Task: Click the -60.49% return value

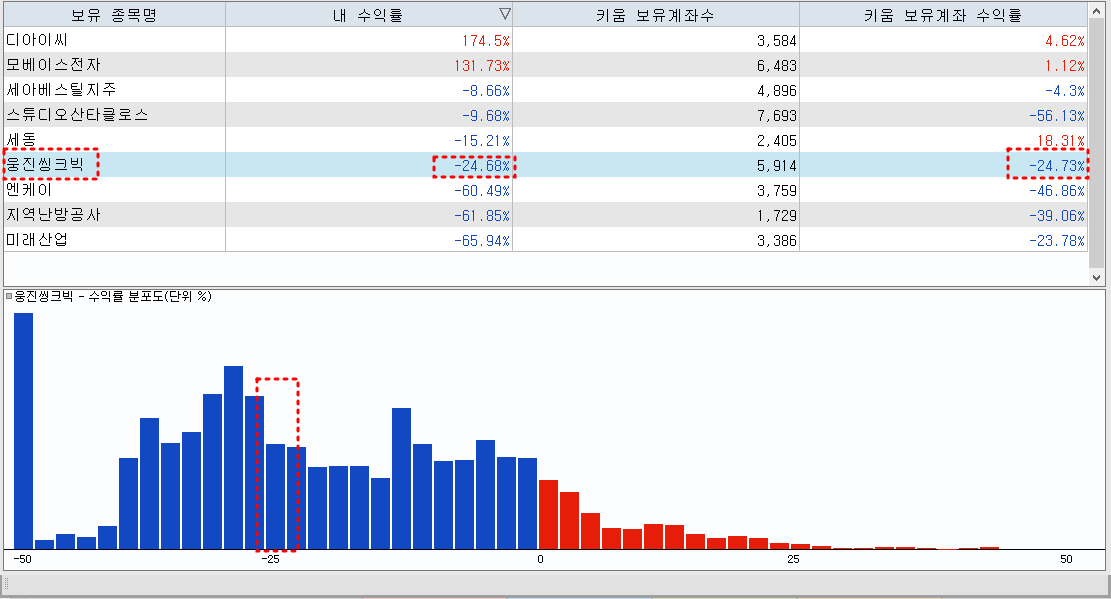Action: click(482, 191)
